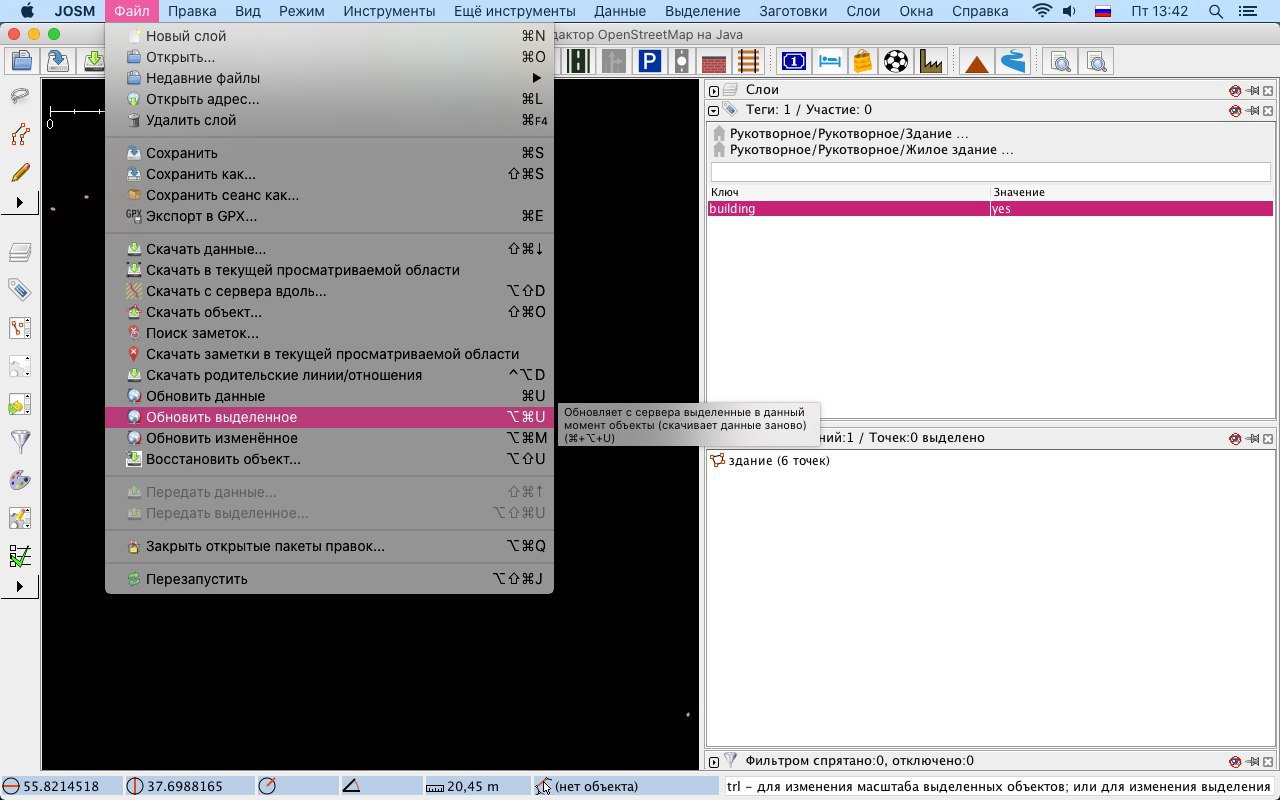Viewport: 1280px width, 800px height.
Task: Click the second preset search magnifier icon
Action: point(1097,62)
